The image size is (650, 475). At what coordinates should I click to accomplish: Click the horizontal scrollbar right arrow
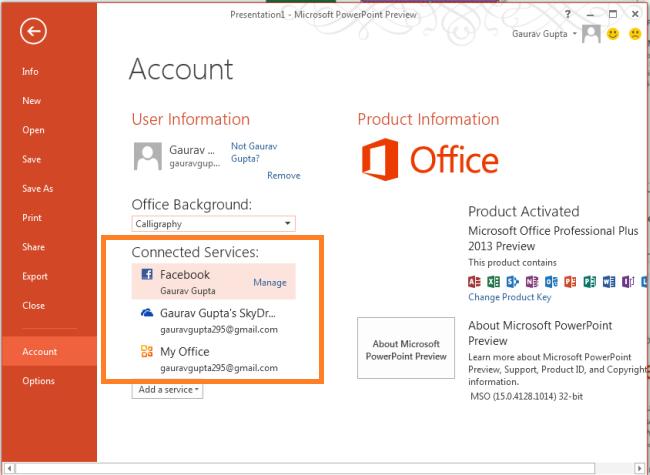[641, 469]
